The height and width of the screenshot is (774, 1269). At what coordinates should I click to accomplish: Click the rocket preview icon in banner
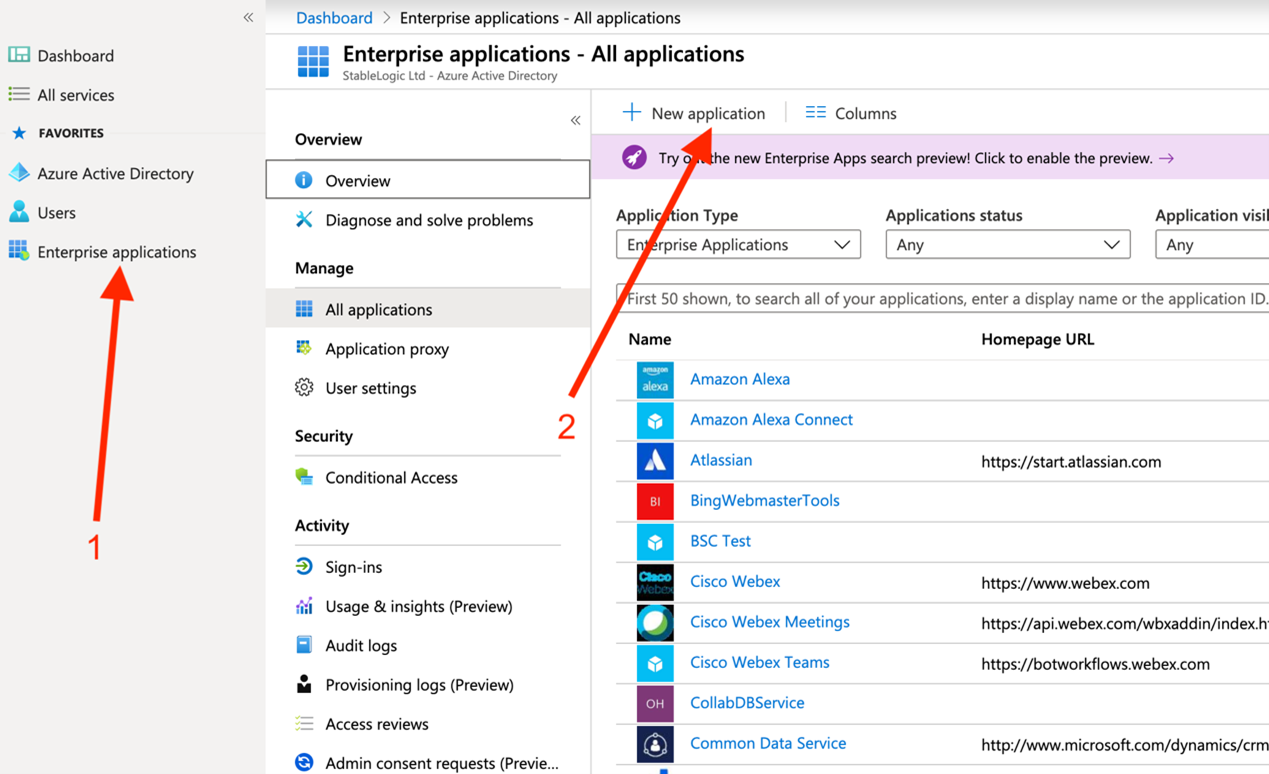pos(634,158)
